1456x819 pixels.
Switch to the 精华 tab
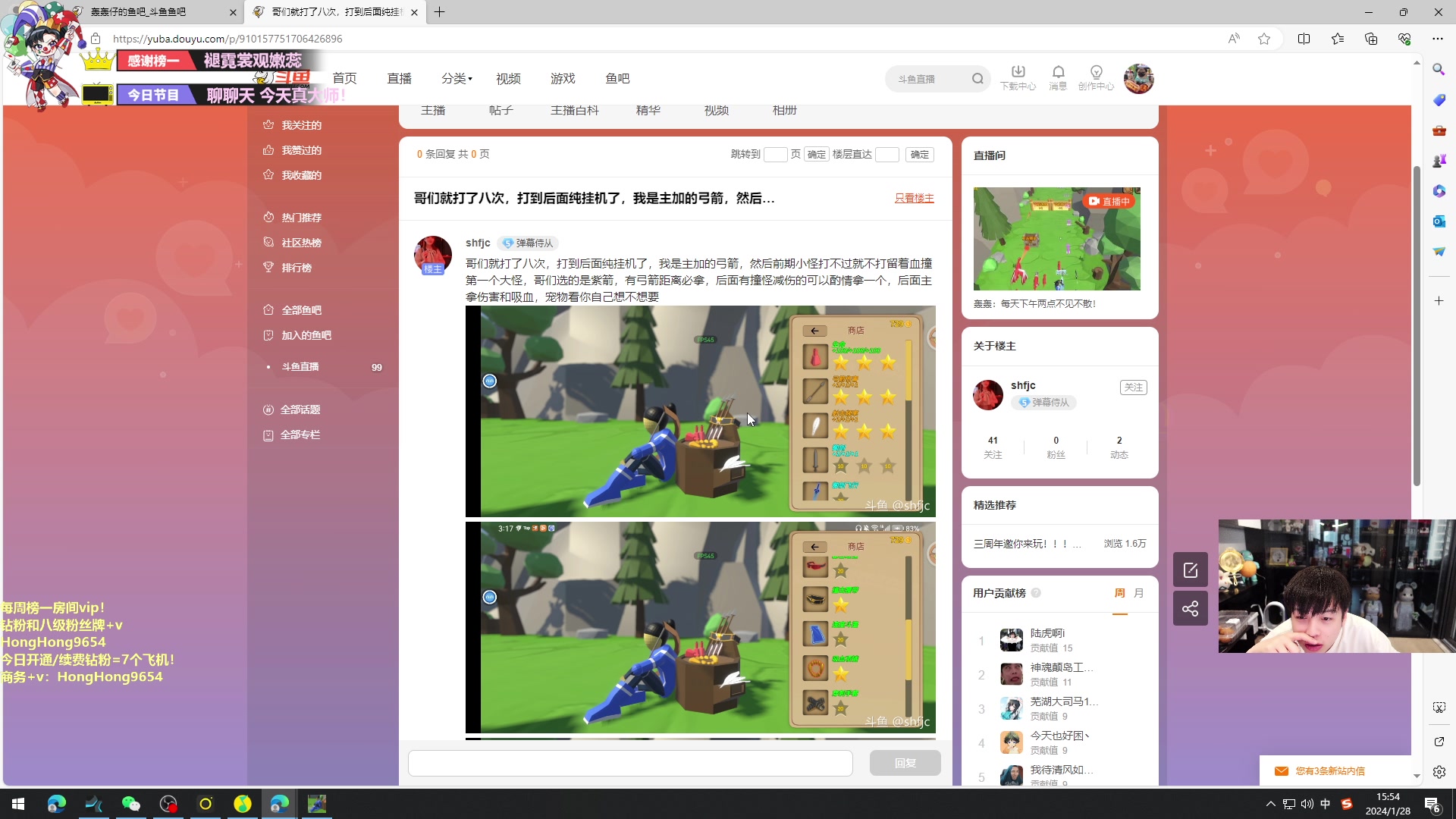click(648, 110)
